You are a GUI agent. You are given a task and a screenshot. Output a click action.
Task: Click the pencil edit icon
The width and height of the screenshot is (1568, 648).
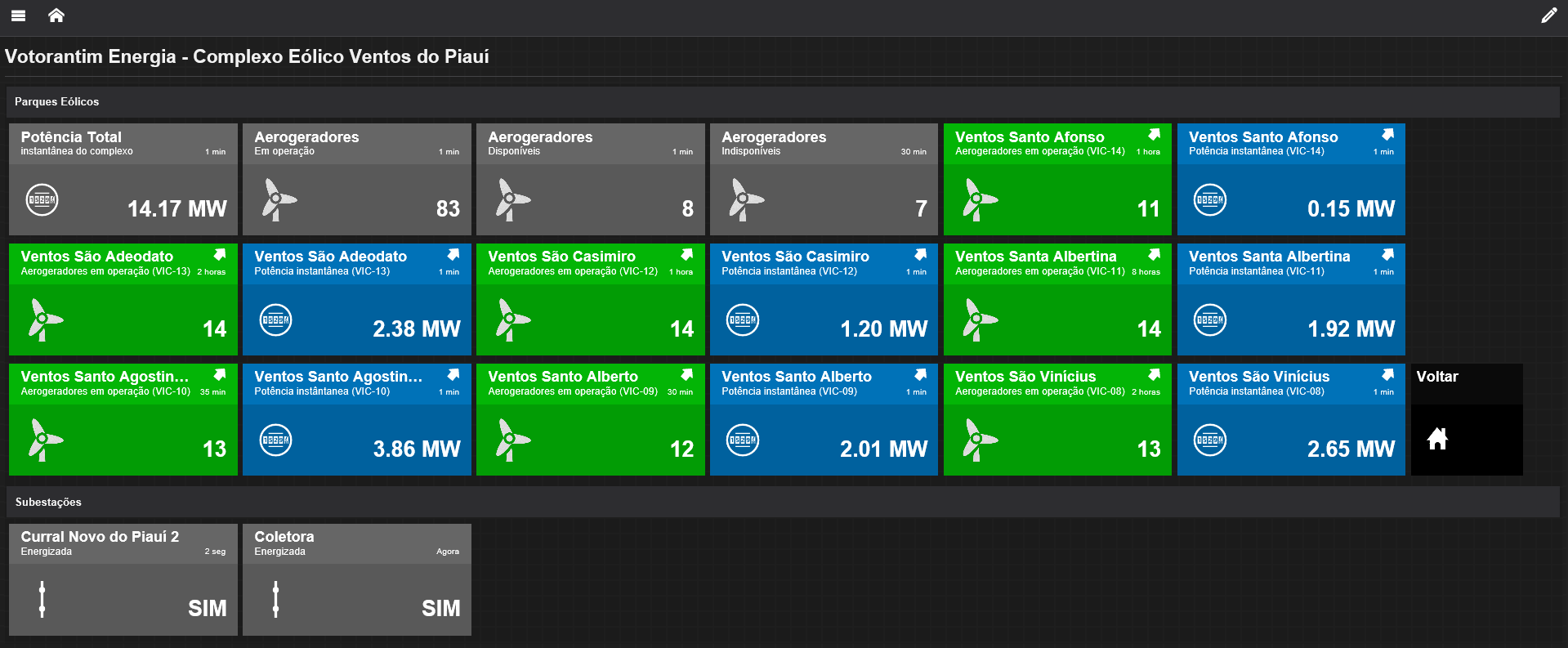pos(1548,16)
